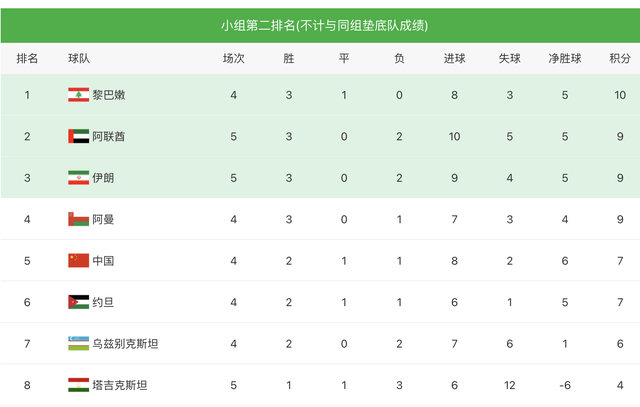Image resolution: width=640 pixels, height=407 pixels.
Task: Open the 中国 team name link
Action: (x=103, y=261)
